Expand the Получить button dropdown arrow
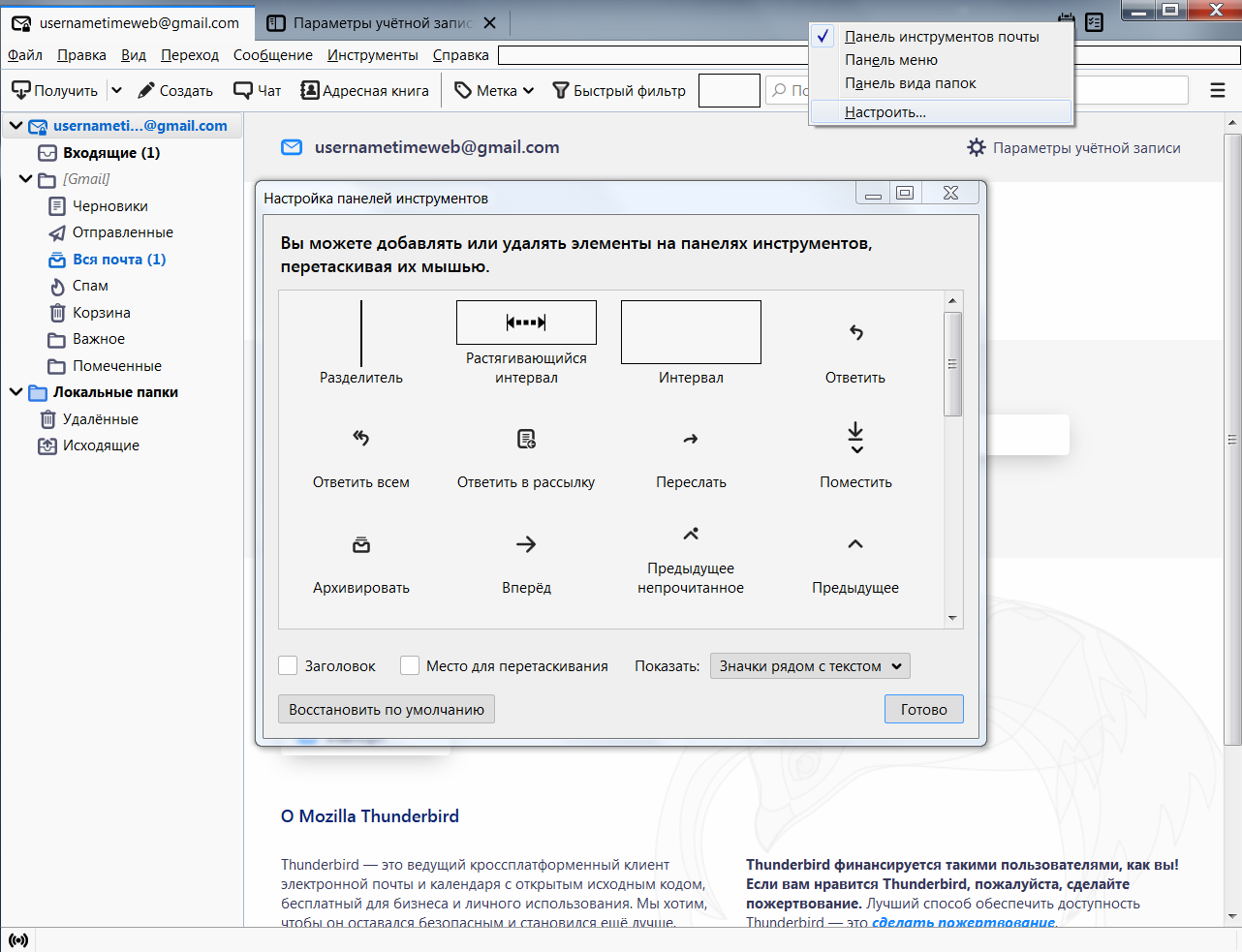Viewport: 1242px width, 952px height. tap(116, 90)
